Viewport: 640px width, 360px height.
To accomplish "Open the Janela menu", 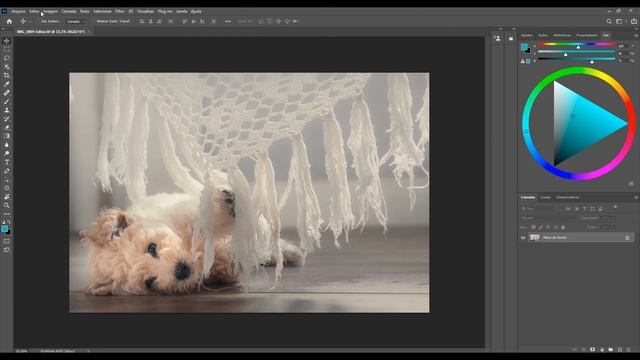I will 182,11.
